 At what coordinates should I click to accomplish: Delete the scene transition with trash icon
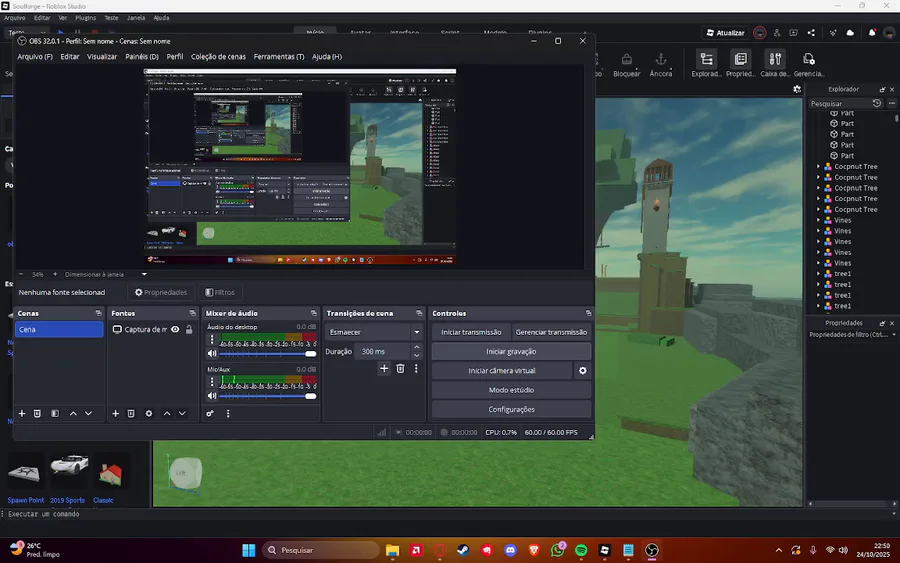tap(400, 368)
